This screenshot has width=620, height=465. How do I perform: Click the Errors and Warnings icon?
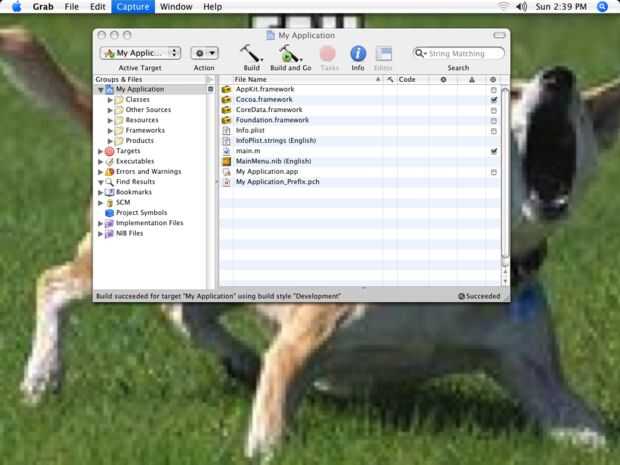(110, 172)
